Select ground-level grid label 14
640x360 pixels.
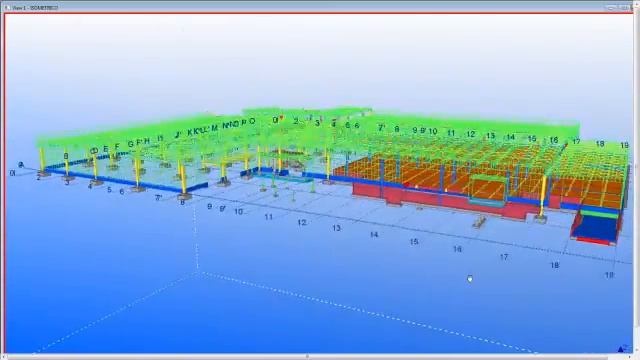click(x=374, y=234)
